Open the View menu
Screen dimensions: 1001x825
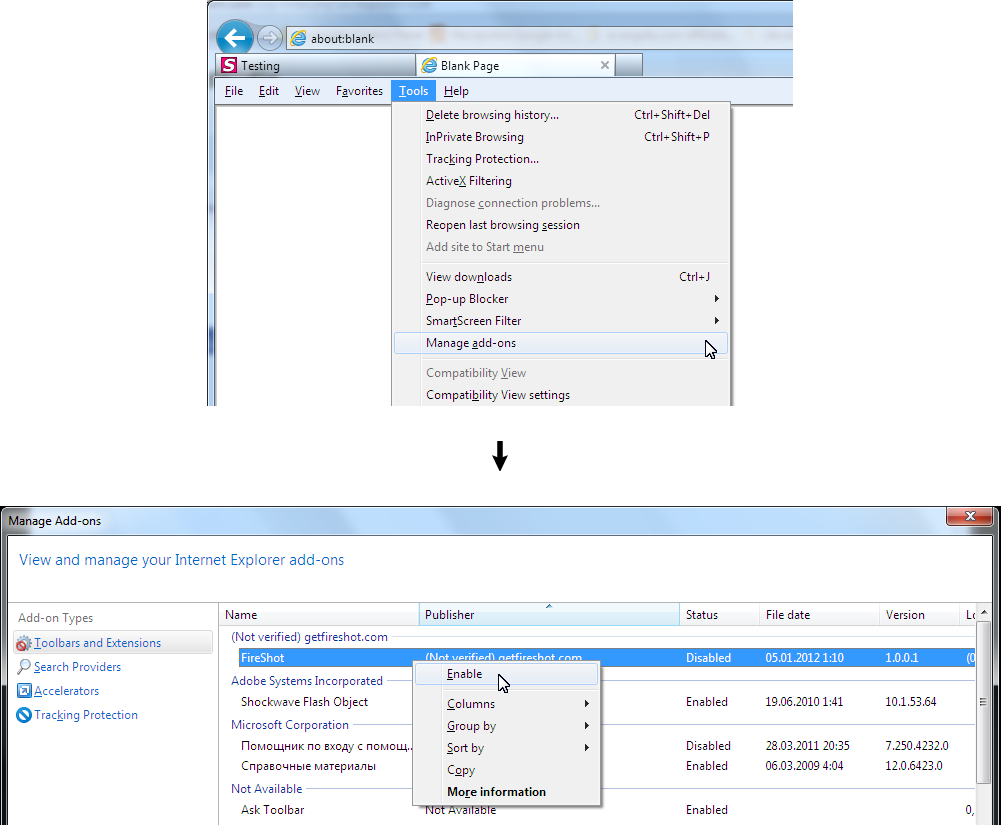coord(307,91)
